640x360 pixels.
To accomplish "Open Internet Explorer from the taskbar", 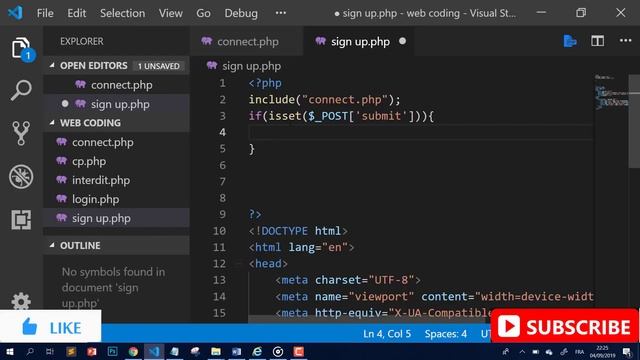I will tap(257, 351).
